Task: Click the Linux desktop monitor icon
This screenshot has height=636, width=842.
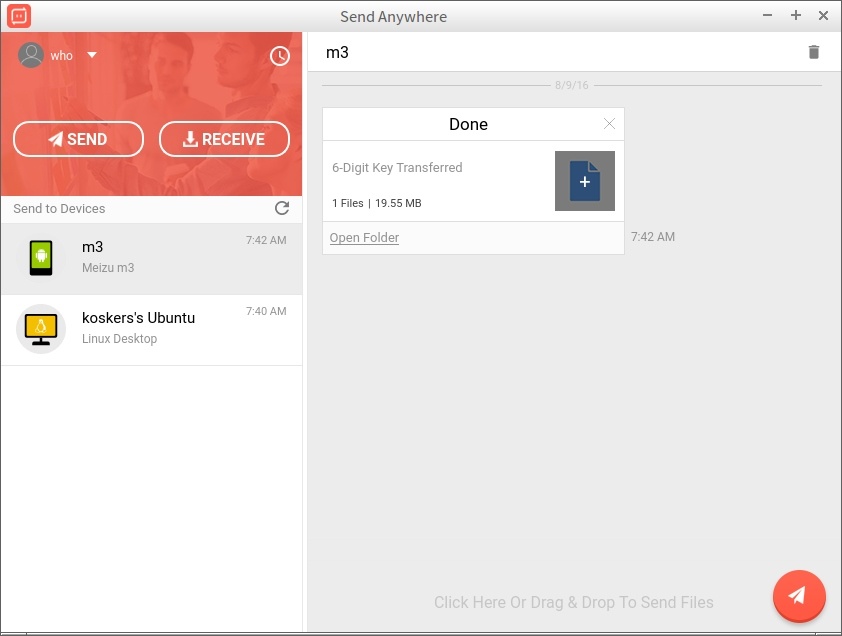Action: [x=41, y=329]
